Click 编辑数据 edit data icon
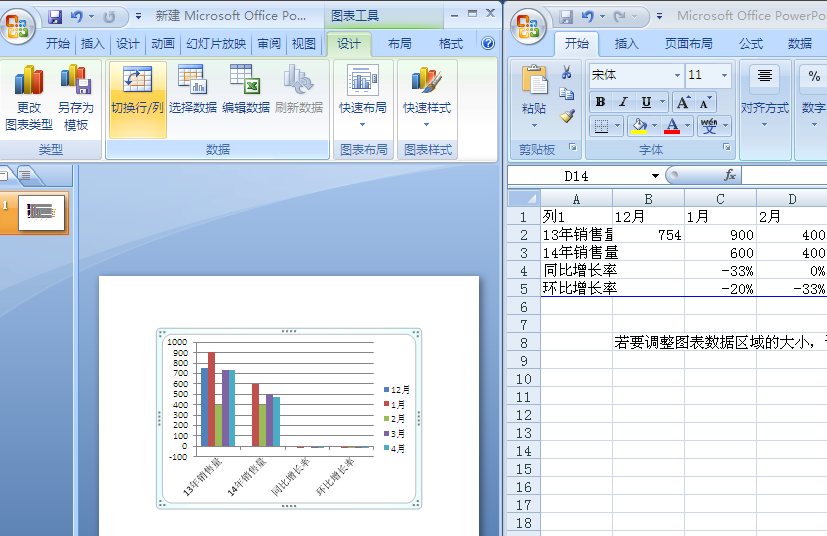 pyautogui.click(x=246, y=89)
